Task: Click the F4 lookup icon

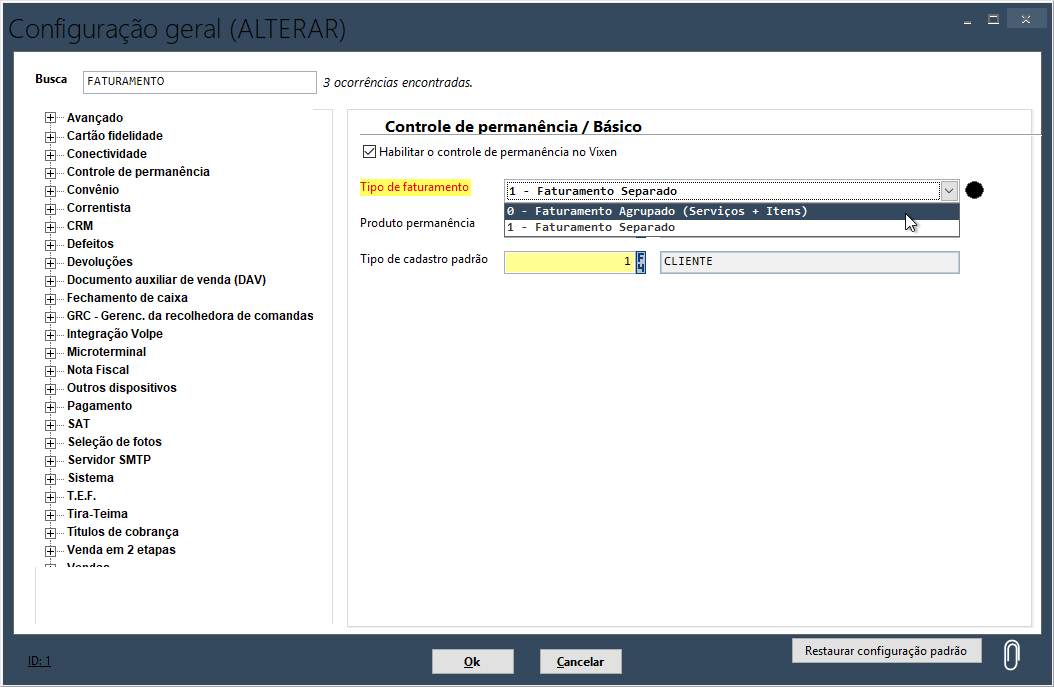Action: pos(641,262)
